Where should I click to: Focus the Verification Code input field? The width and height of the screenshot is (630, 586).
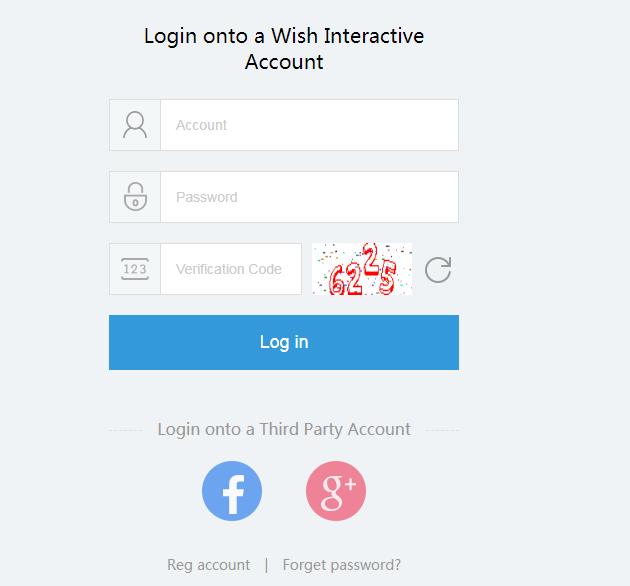231,269
